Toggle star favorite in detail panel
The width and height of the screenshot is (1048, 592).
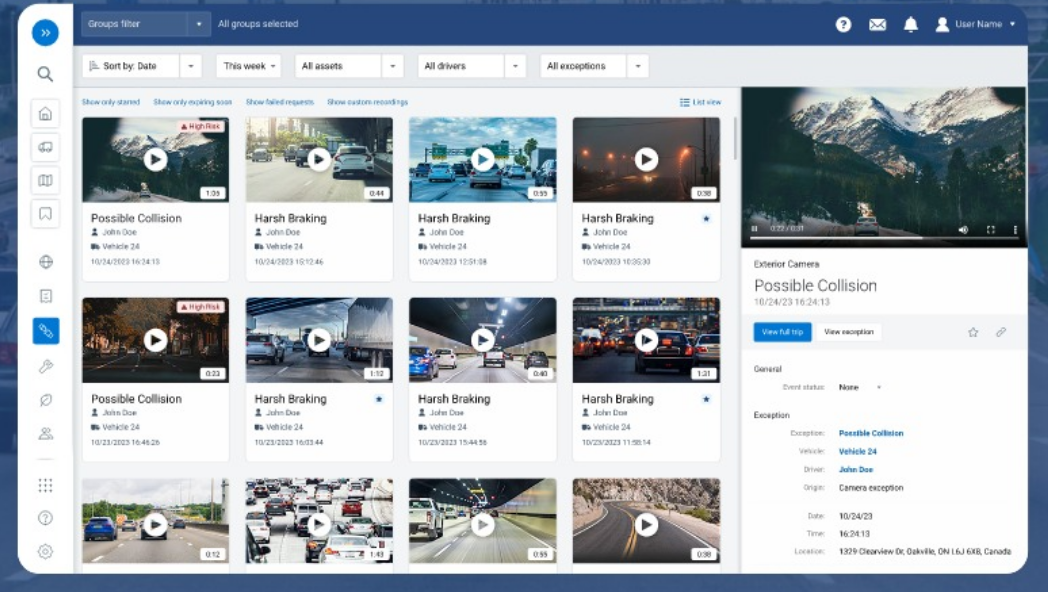tap(973, 332)
